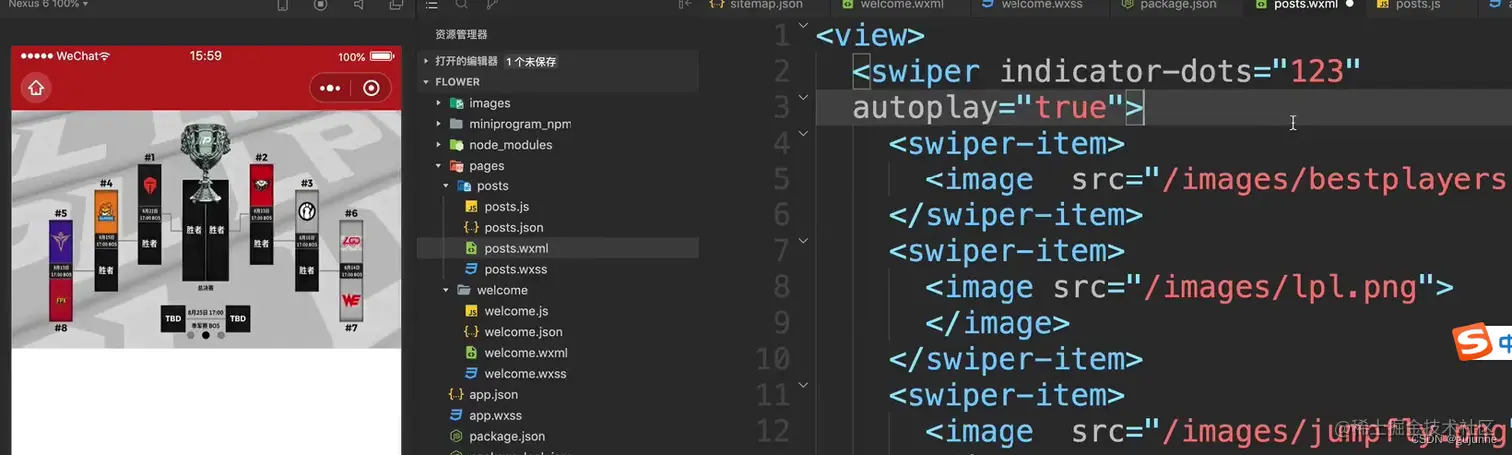Click the /images/bestplayers path on line 5
Screen dimensions: 1512x455
tap(1333, 180)
